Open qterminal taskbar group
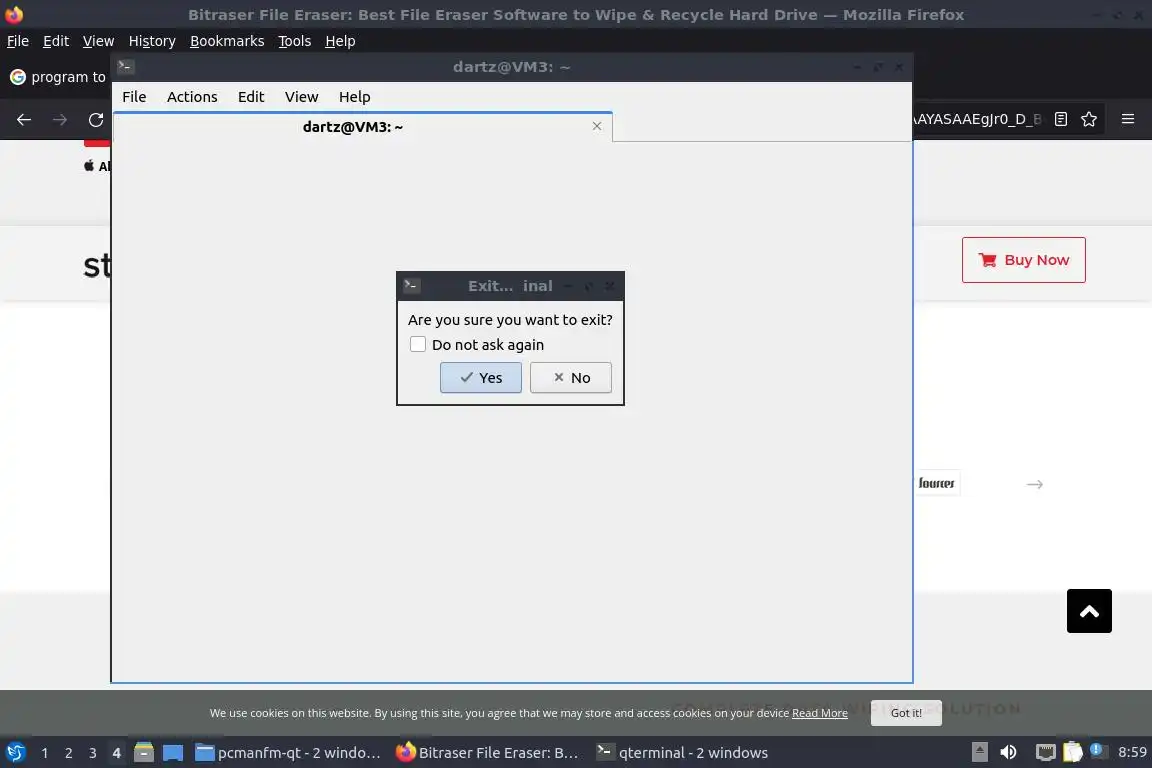The width and height of the screenshot is (1152, 768). tap(682, 753)
